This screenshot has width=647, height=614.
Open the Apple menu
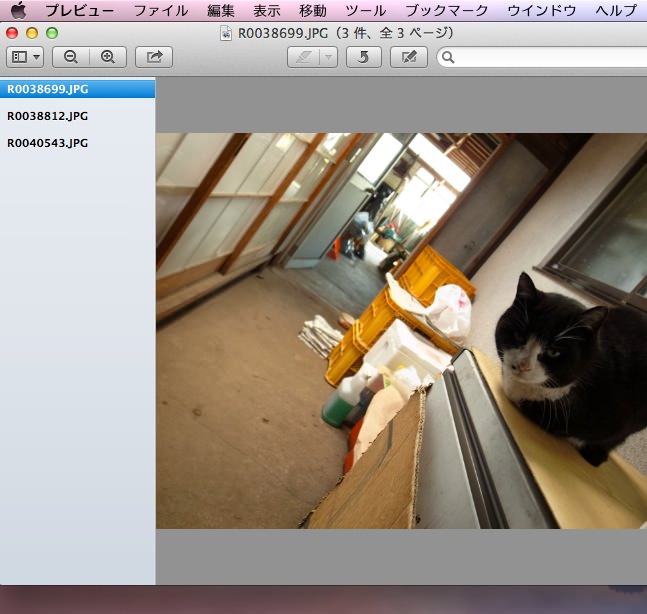(x=18, y=10)
